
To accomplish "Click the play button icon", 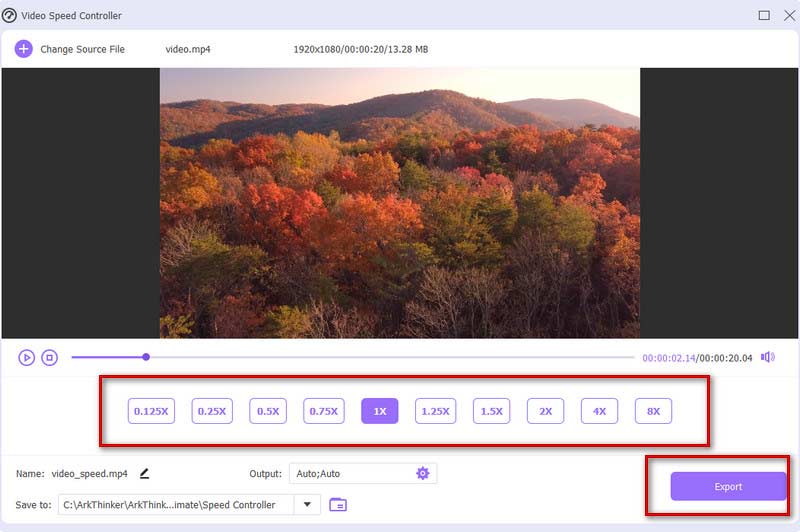I will 26,357.
